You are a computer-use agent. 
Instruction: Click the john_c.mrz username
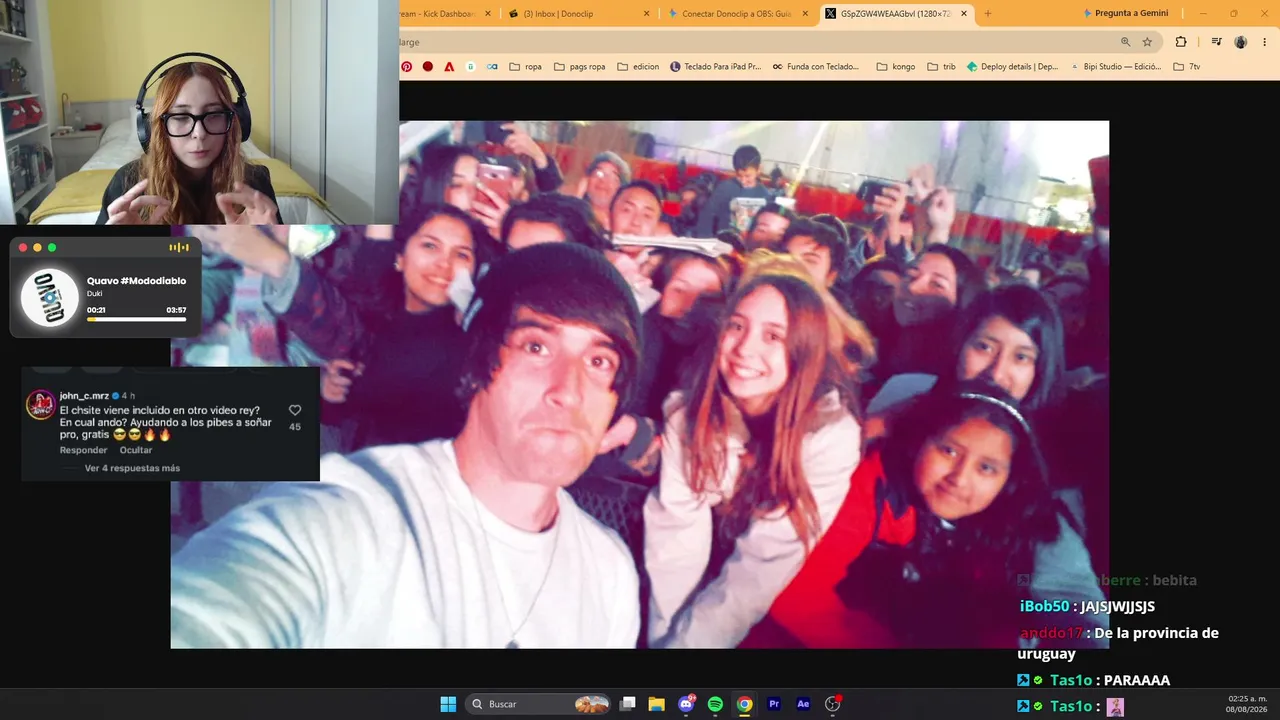(84, 396)
